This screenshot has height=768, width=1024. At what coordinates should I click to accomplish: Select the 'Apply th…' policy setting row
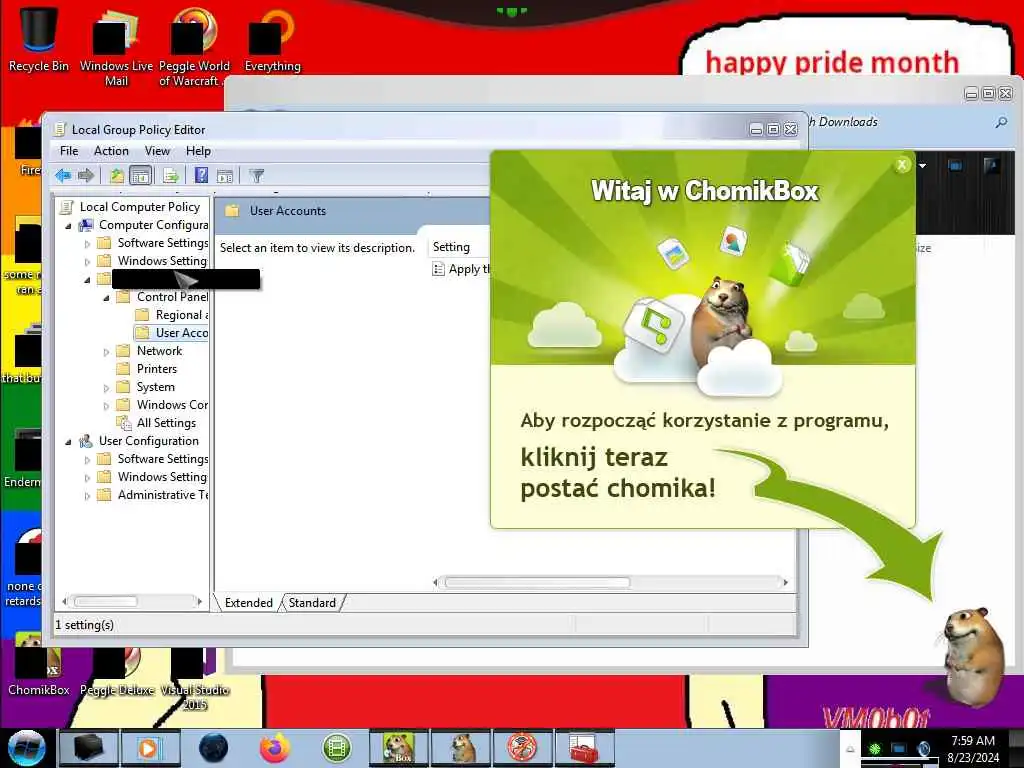[x=461, y=269]
